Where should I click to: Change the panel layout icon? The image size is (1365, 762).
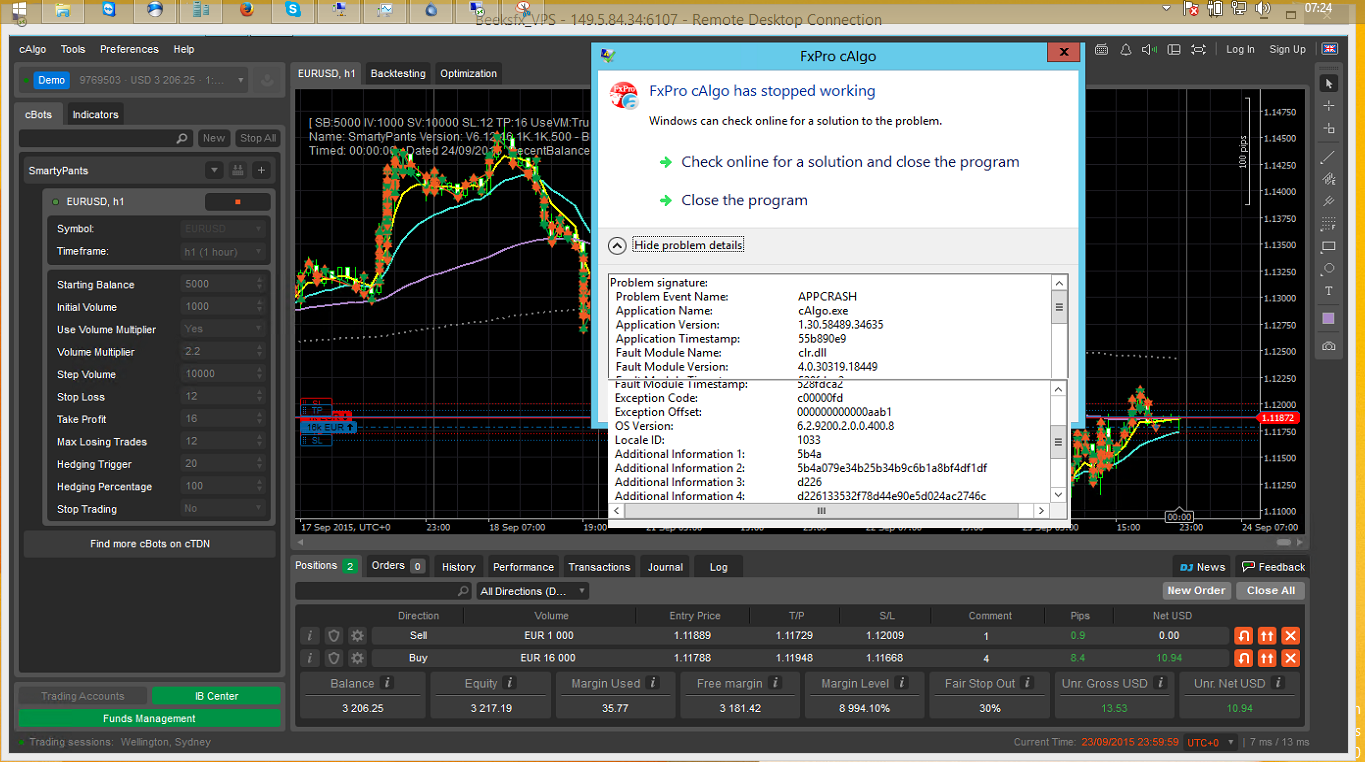coord(1175,49)
